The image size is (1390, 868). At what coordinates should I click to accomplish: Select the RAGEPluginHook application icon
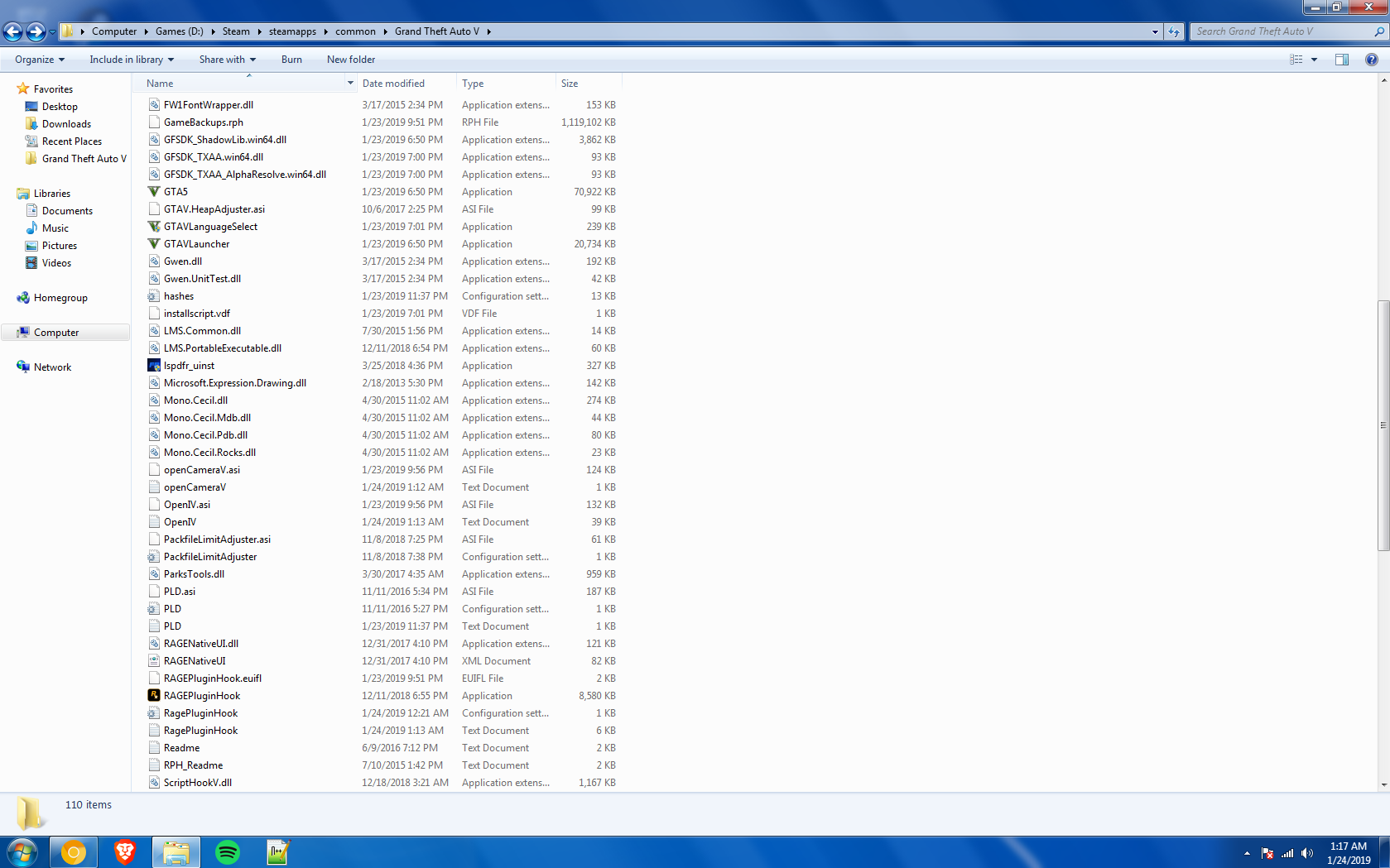coord(154,696)
